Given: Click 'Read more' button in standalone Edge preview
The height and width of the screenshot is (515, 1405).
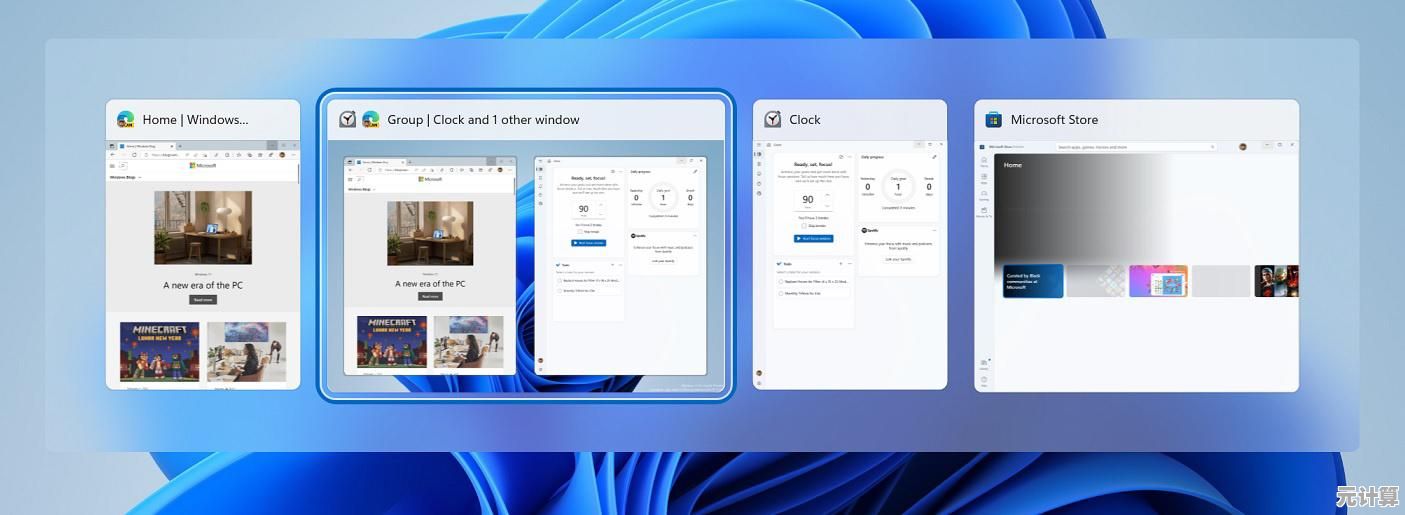Looking at the screenshot, I should (203, 299).
